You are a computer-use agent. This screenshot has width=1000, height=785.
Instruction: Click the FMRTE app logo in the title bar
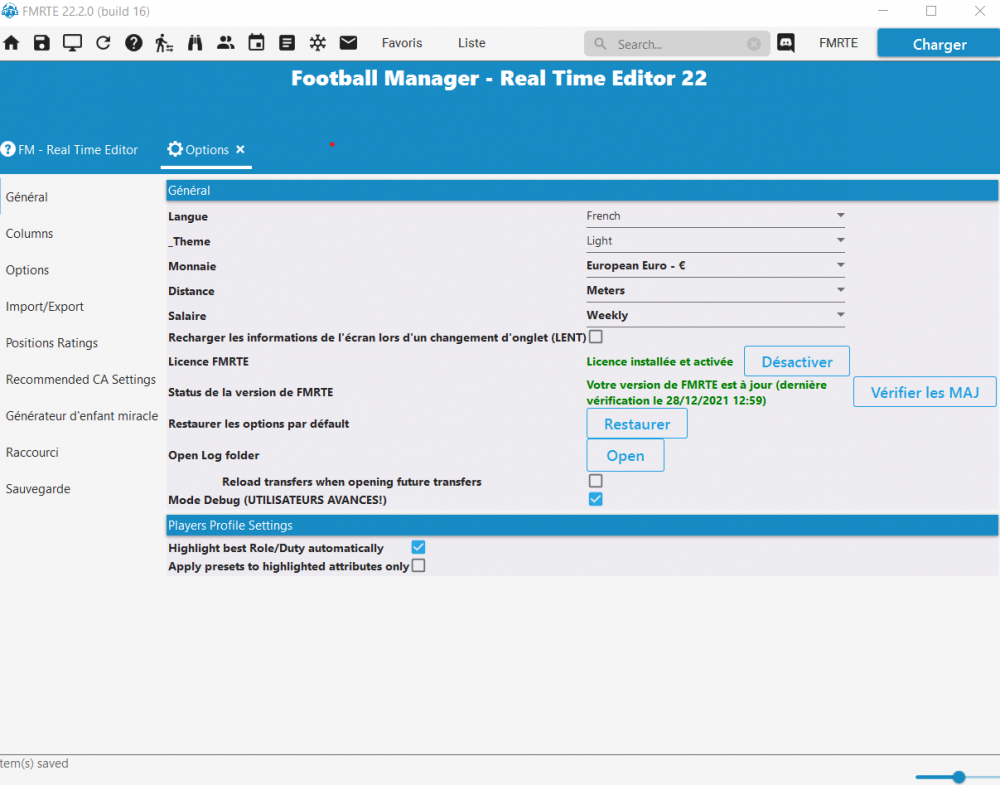(x=10, y=11)
